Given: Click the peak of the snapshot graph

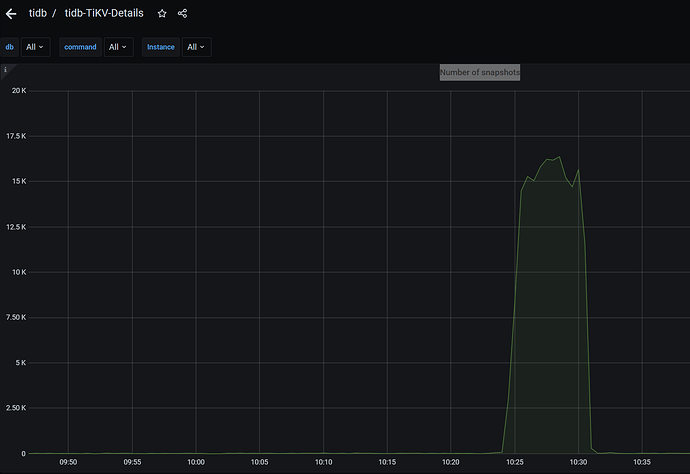Looking at the screenshot, I should click(559, 157).
